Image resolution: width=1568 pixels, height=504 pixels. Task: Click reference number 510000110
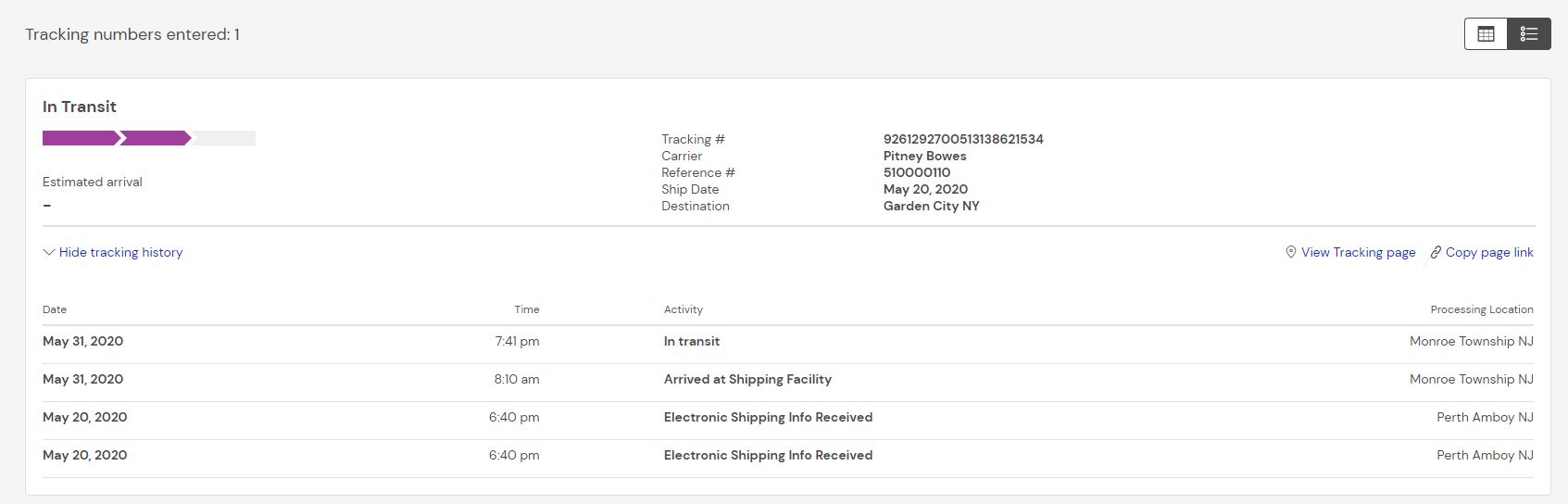pyautogui.click(x=917, y=172)
